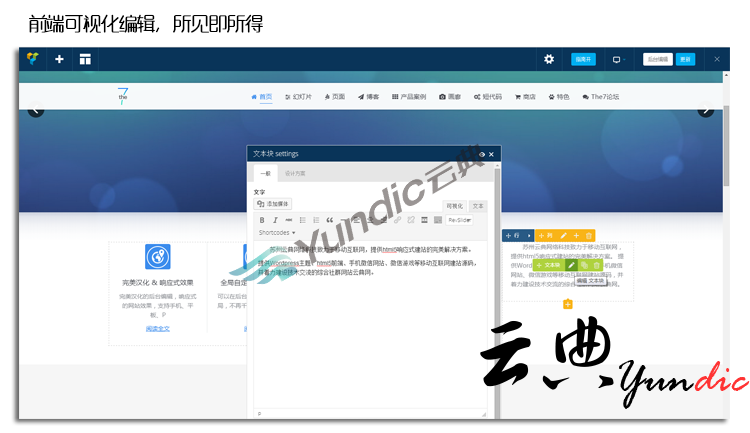The width and height of the screenshot is (750, 433).
Task: Duplicate text block with copy icon
Action: click(x=584, y=265)
